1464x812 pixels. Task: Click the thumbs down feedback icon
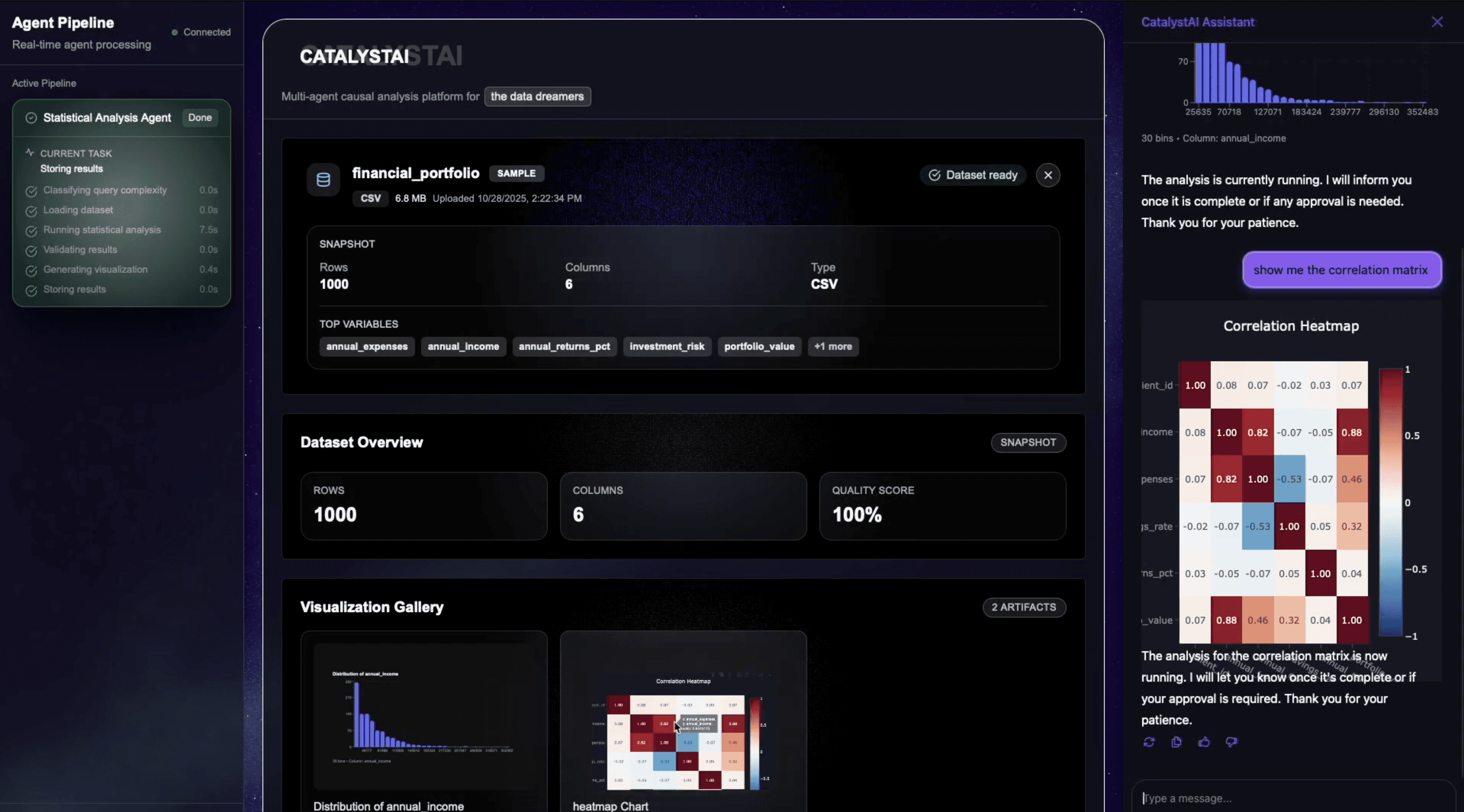point(1231,742)
